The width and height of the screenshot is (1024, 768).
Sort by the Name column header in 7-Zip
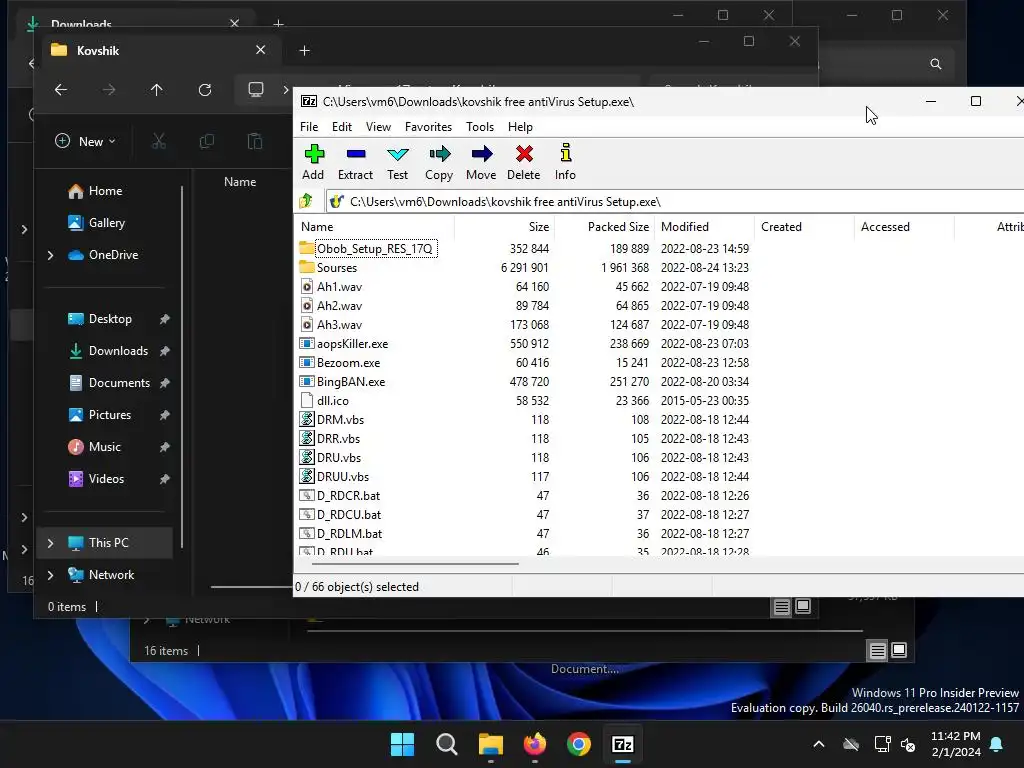[x=376, y=227]
